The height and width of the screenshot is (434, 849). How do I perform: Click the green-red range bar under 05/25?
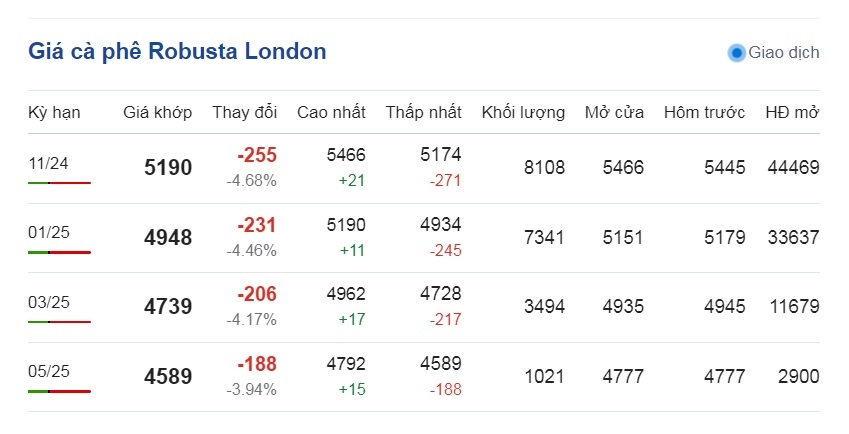pos(60,391)
